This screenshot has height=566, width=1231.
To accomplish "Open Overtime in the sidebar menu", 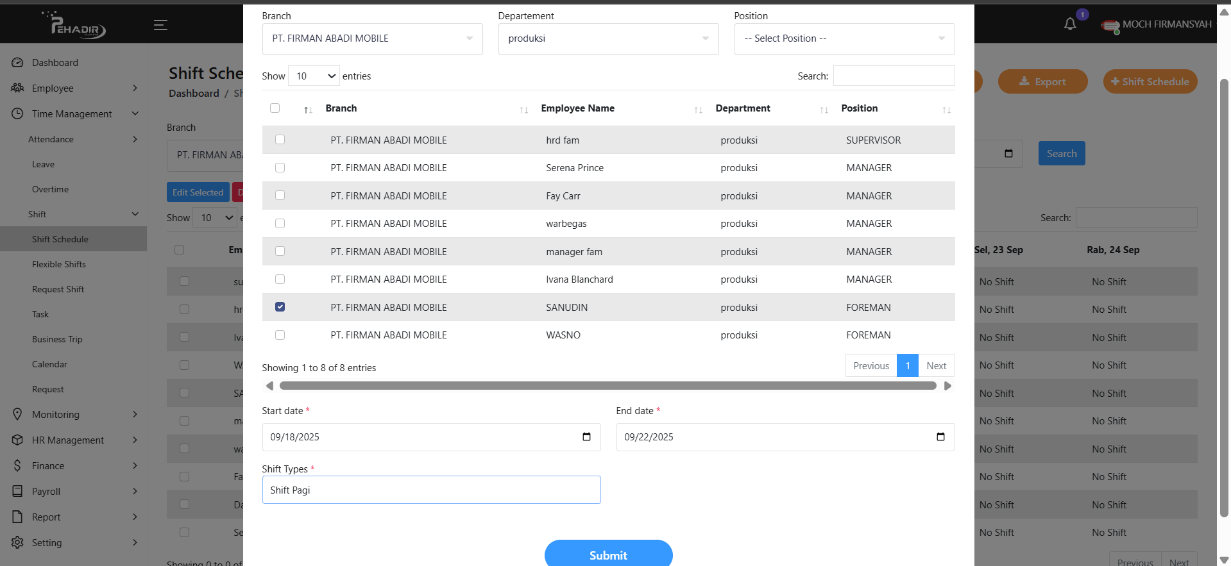I will [50, 189].
